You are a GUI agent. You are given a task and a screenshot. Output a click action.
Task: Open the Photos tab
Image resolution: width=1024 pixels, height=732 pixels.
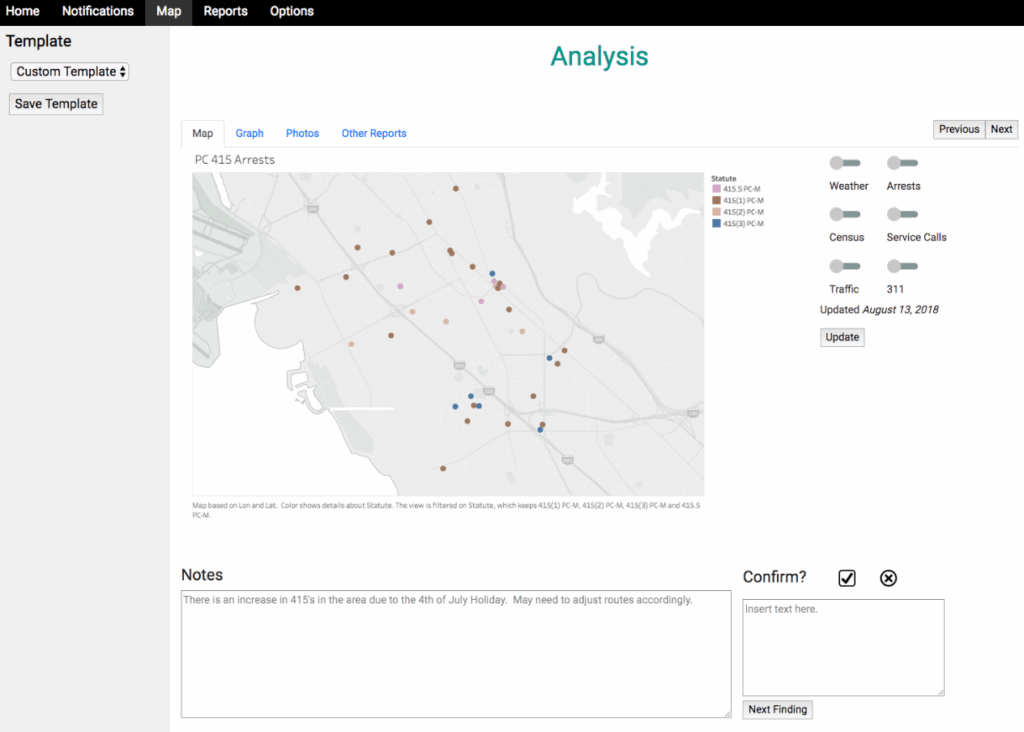point(302,134)
